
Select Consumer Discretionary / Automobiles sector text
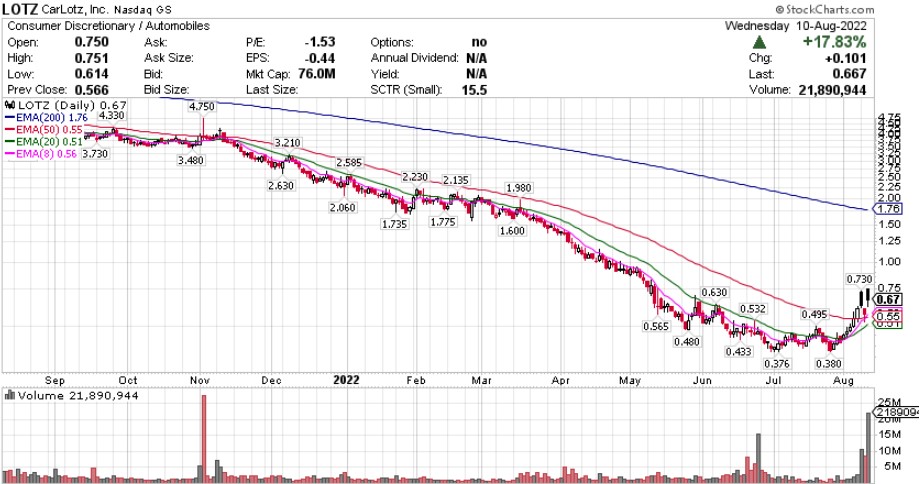108,26
